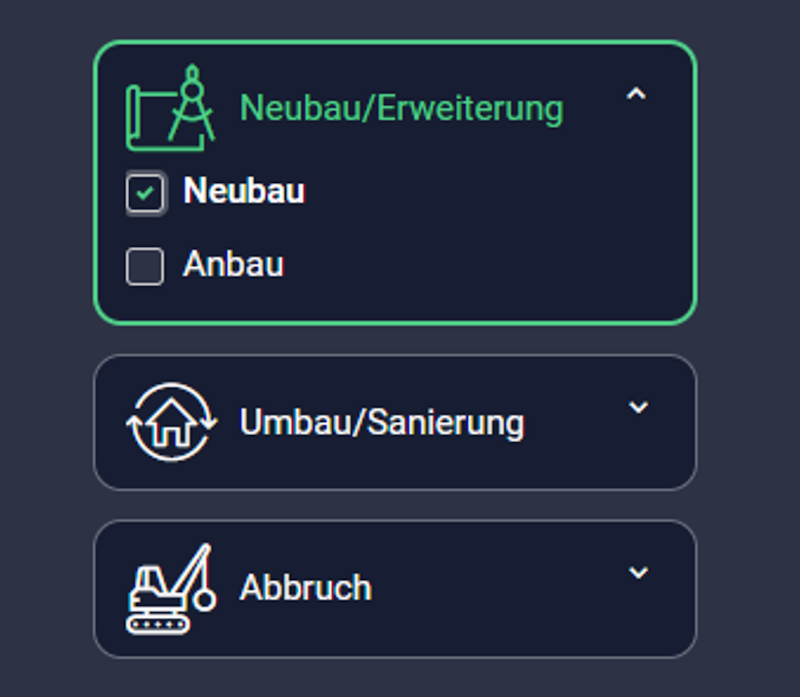800x697 pixels.
Task: Click the house renovation cycle icon
Action: tap(171, 422)
